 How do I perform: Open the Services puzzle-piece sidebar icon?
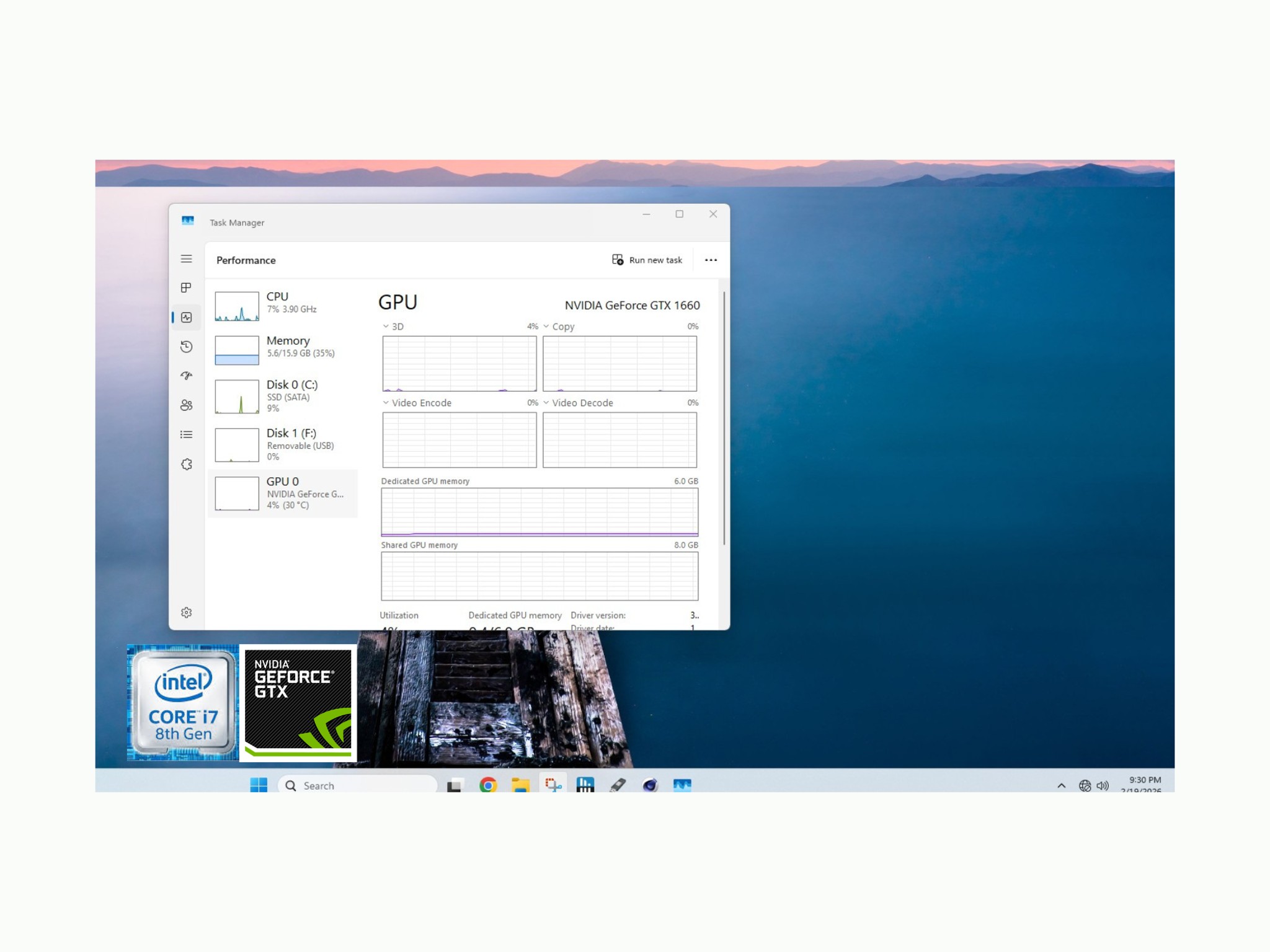coord(187,464)
